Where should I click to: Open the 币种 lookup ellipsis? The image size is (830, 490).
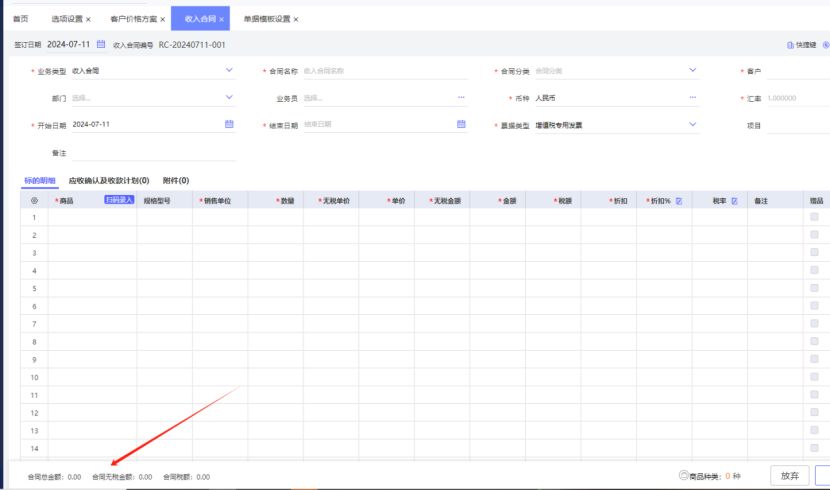tap(692, 98)
